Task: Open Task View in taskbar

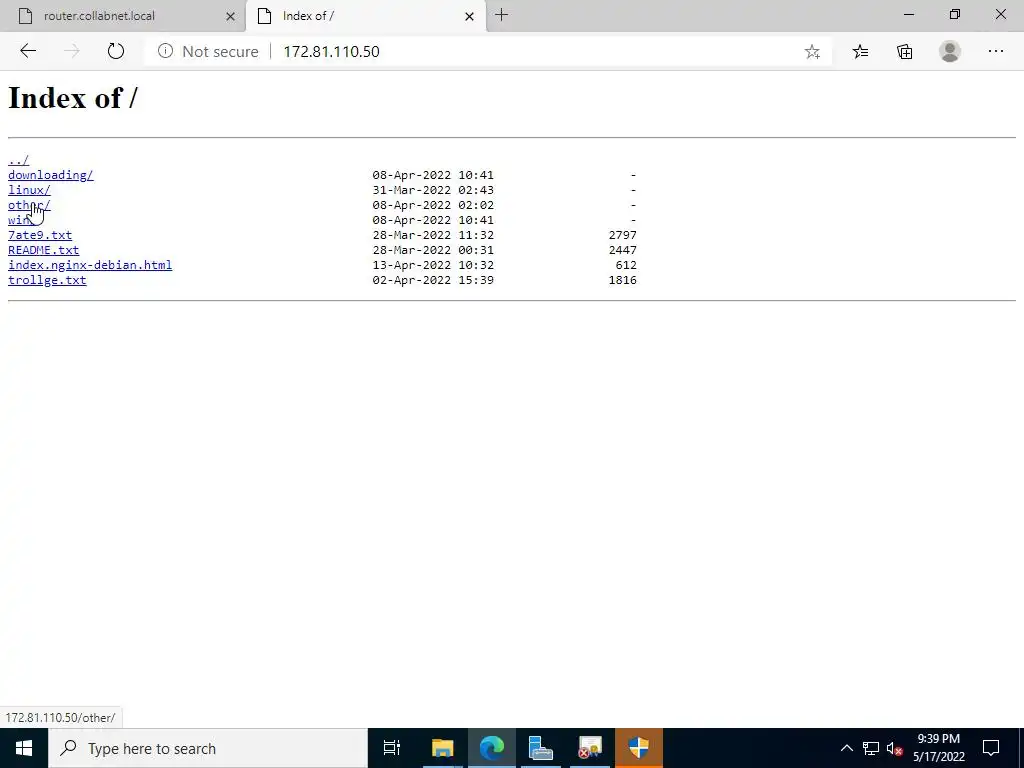Action: coord(392,748)
